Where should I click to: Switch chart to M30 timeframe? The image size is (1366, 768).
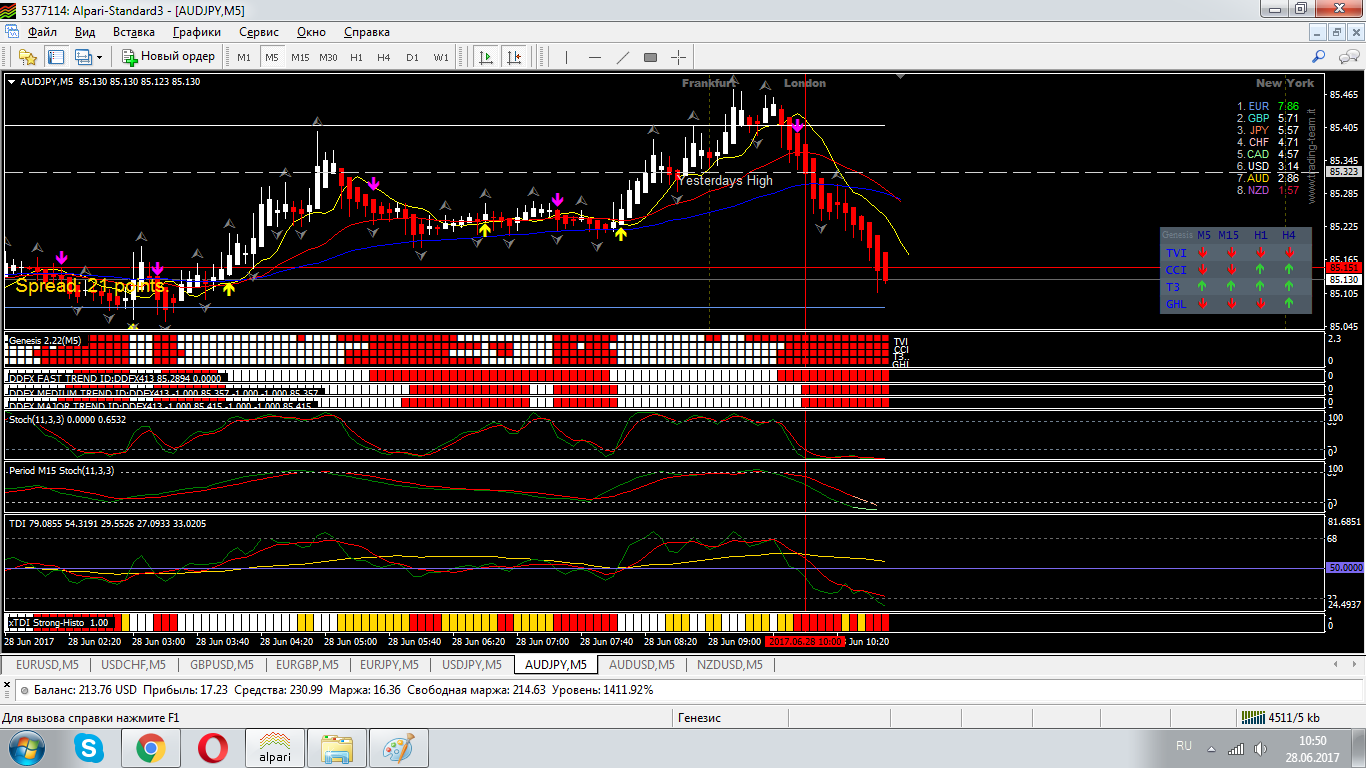pos(328,57)
